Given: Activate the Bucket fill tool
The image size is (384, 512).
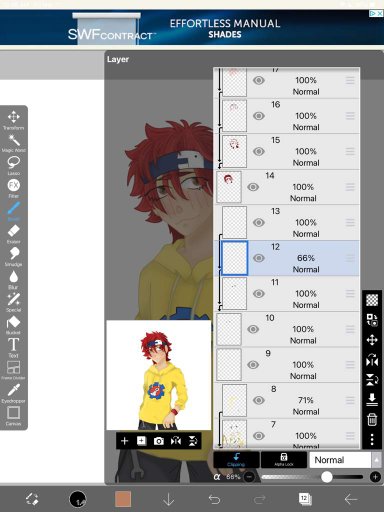Looking at the screenshot, I should tap(14, 325).
